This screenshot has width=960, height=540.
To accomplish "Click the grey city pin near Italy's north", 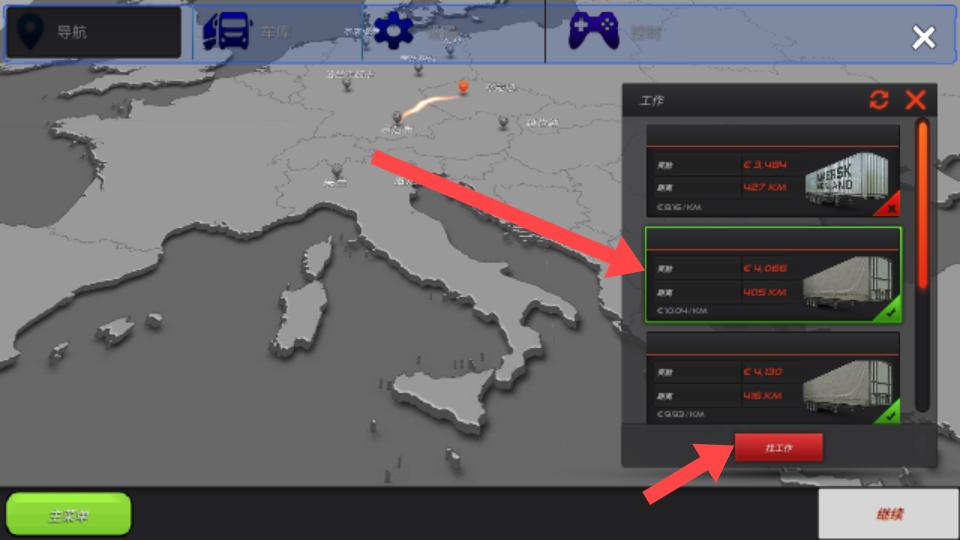I will [x=337, y=170].
